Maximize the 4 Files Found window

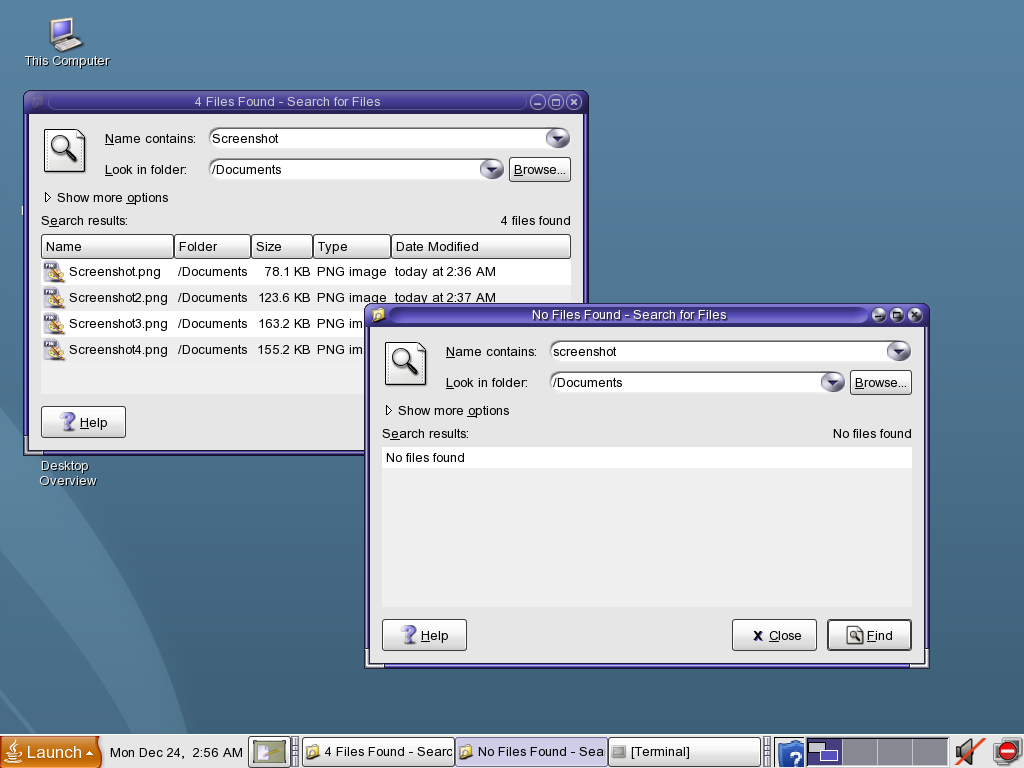click(556, 102)
